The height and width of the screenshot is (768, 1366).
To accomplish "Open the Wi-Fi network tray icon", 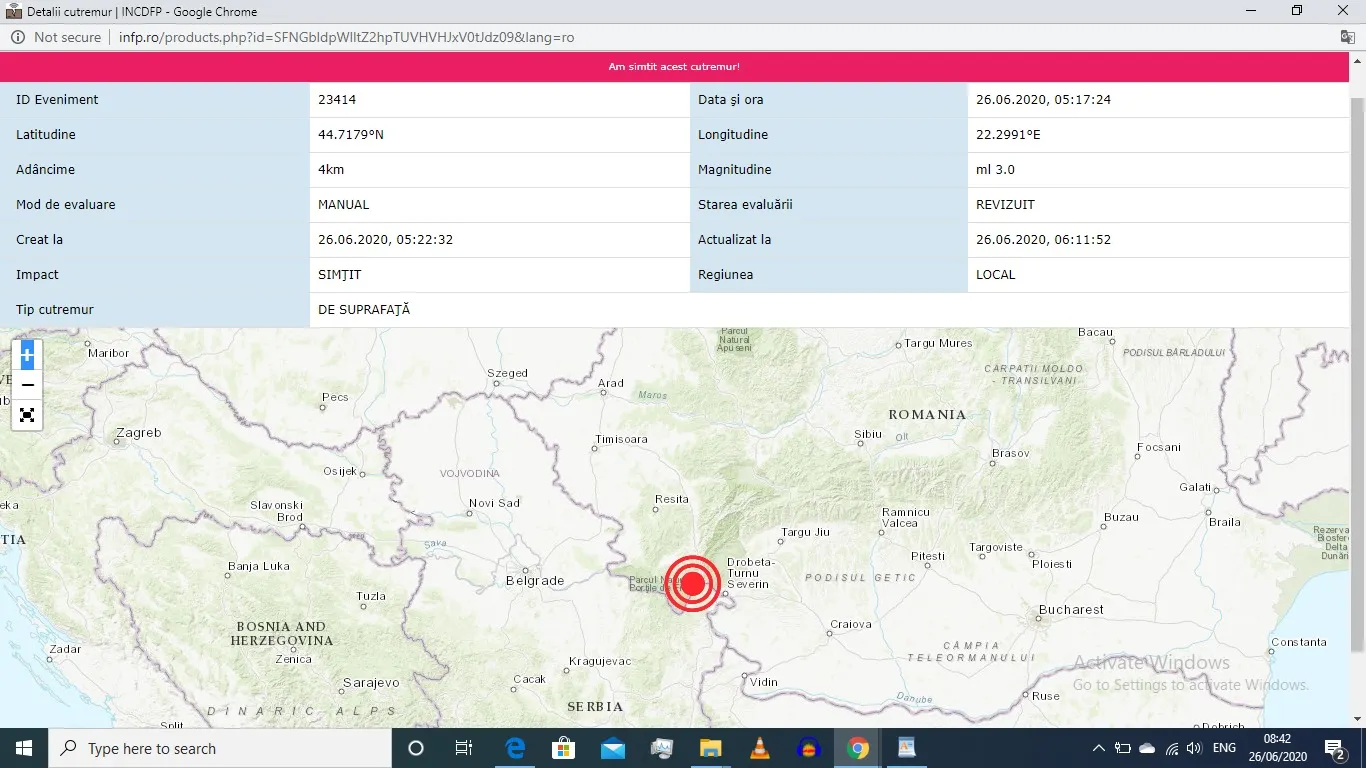I will point(1172,748).
